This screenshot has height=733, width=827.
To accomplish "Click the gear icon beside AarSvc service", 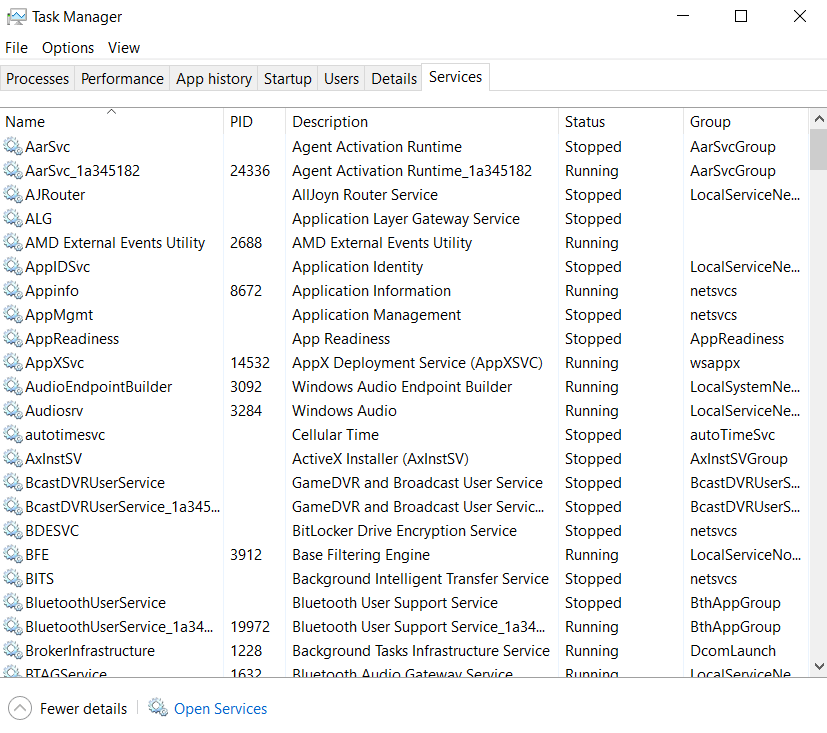I will coord(13,147).
